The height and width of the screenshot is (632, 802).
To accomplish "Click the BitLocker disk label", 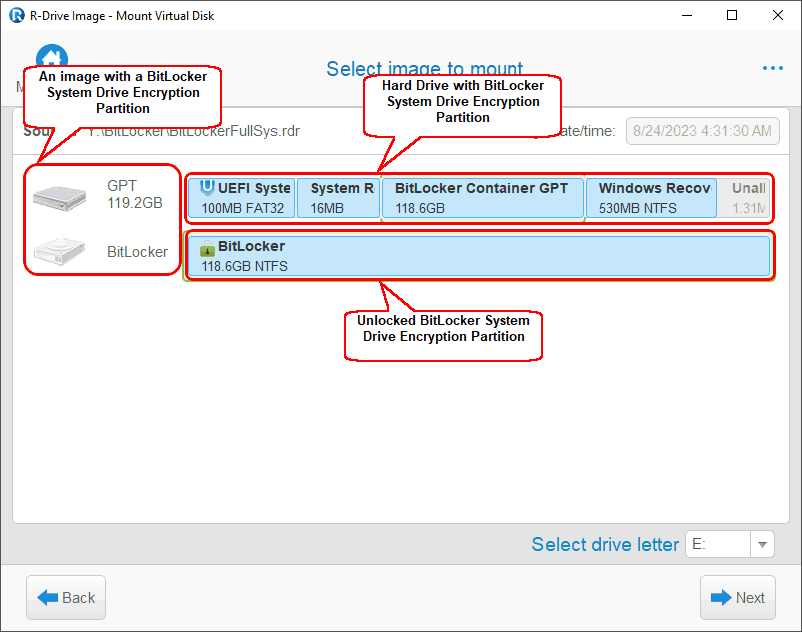I will coord(137,252).
